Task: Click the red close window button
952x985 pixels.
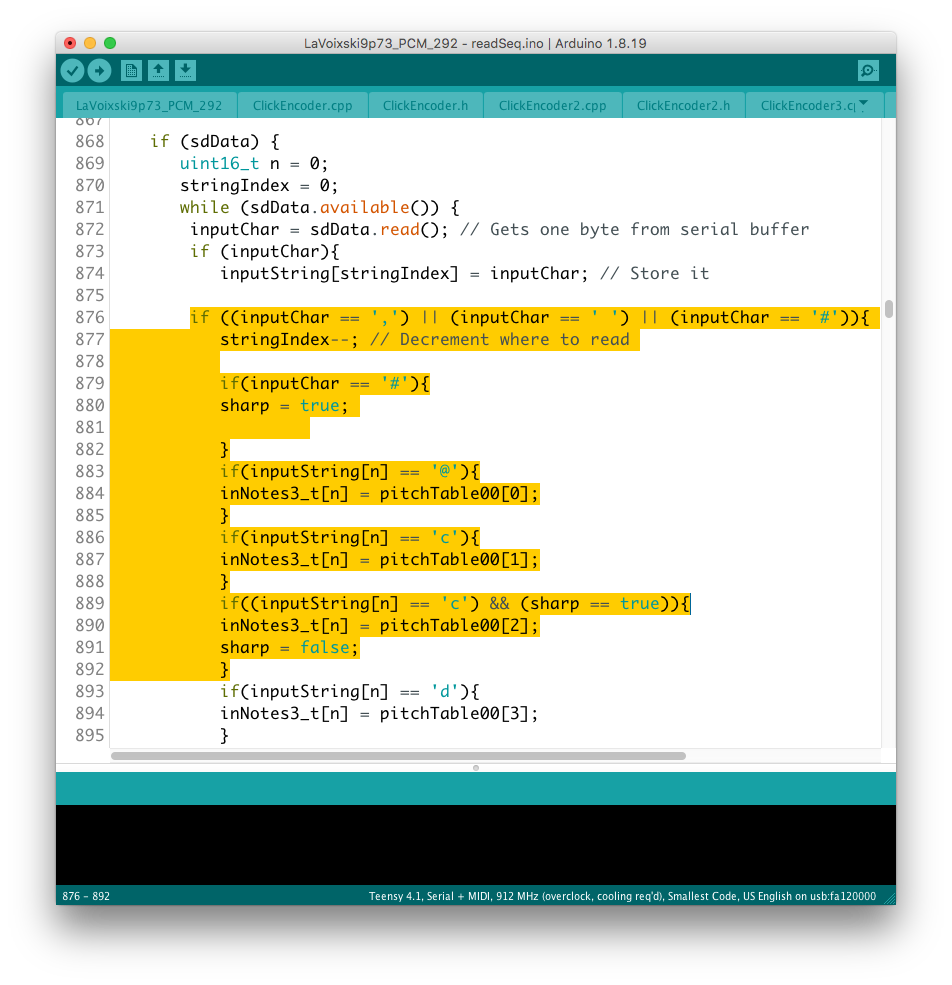Action: pyautogui.click(x=70, y=43)
